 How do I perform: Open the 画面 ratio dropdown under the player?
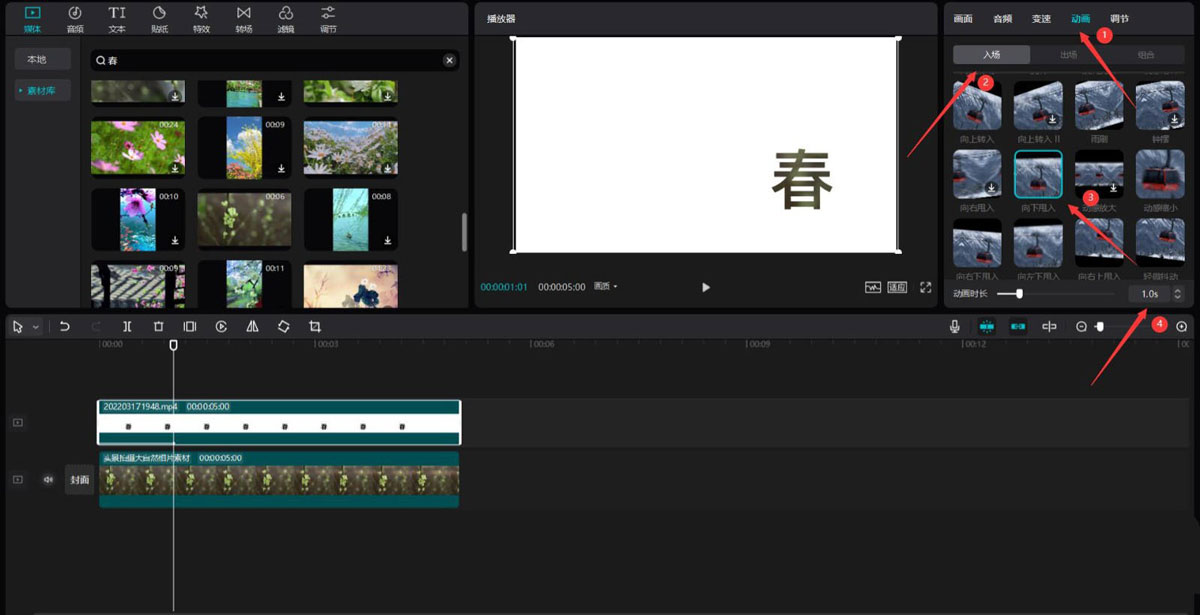pyautogui.click(x=606, y=287)
